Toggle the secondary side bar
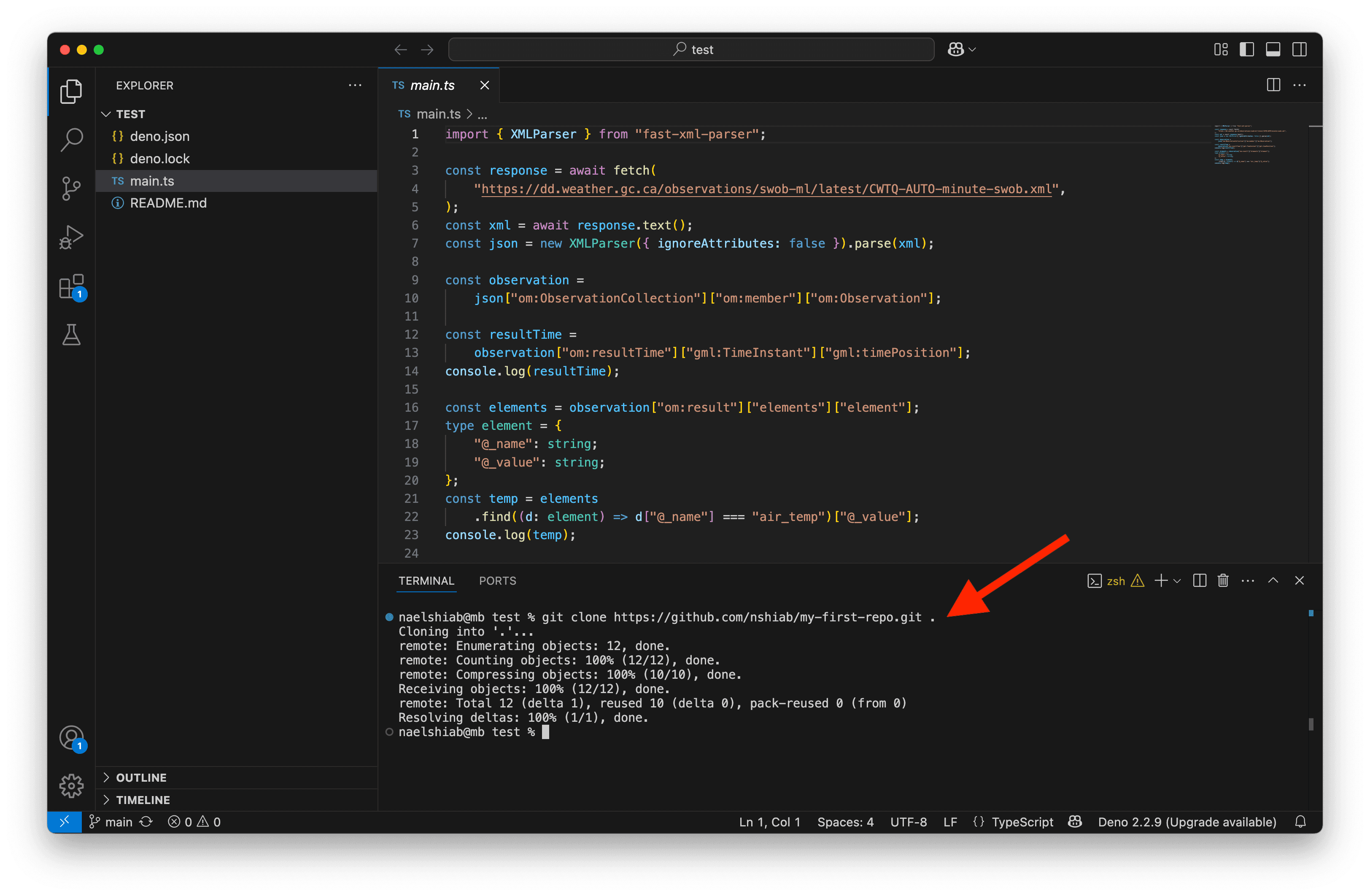Screen dimensions: 1370x896 tap(1299, 49)
